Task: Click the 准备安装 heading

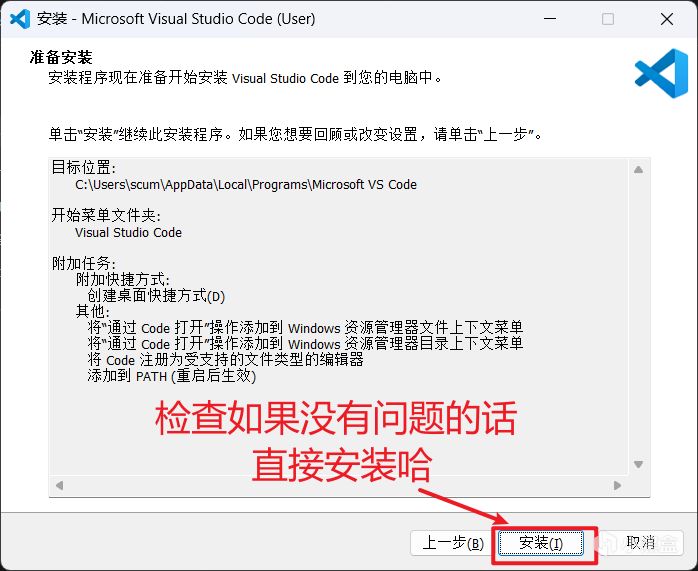Action: click(61, 57)
